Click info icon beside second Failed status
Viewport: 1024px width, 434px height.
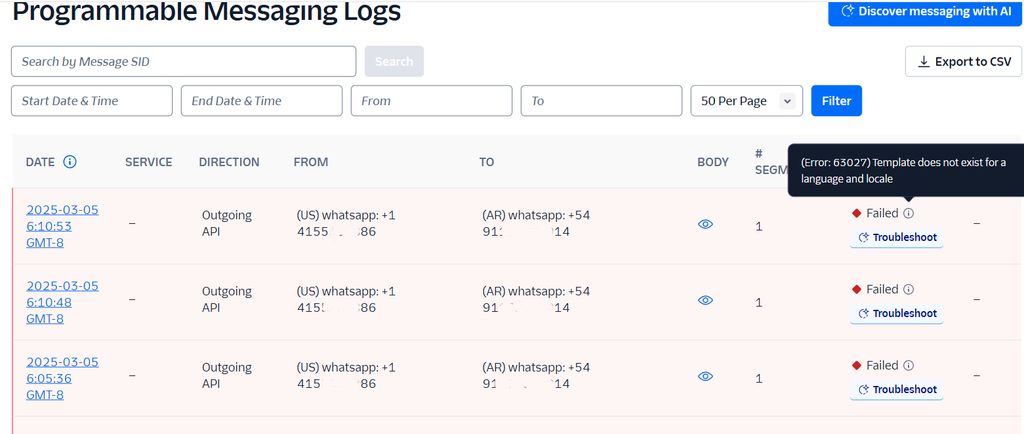coord(908,289)
